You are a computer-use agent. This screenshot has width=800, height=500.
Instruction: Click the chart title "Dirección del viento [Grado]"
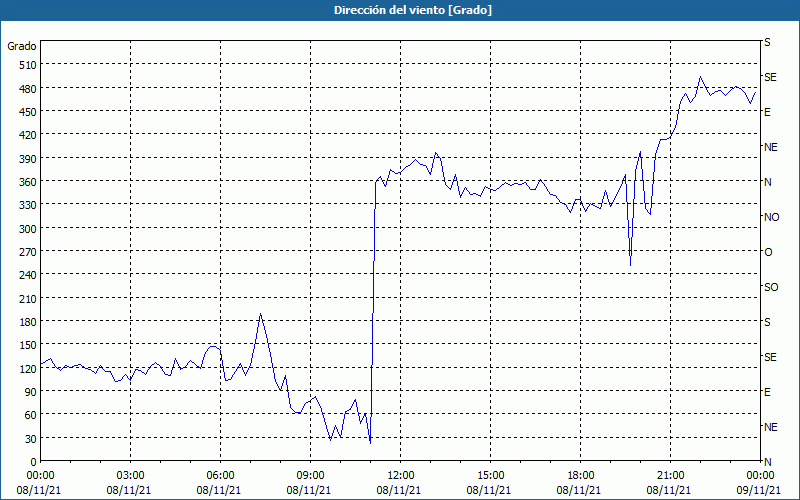click(x=413, y=10)
